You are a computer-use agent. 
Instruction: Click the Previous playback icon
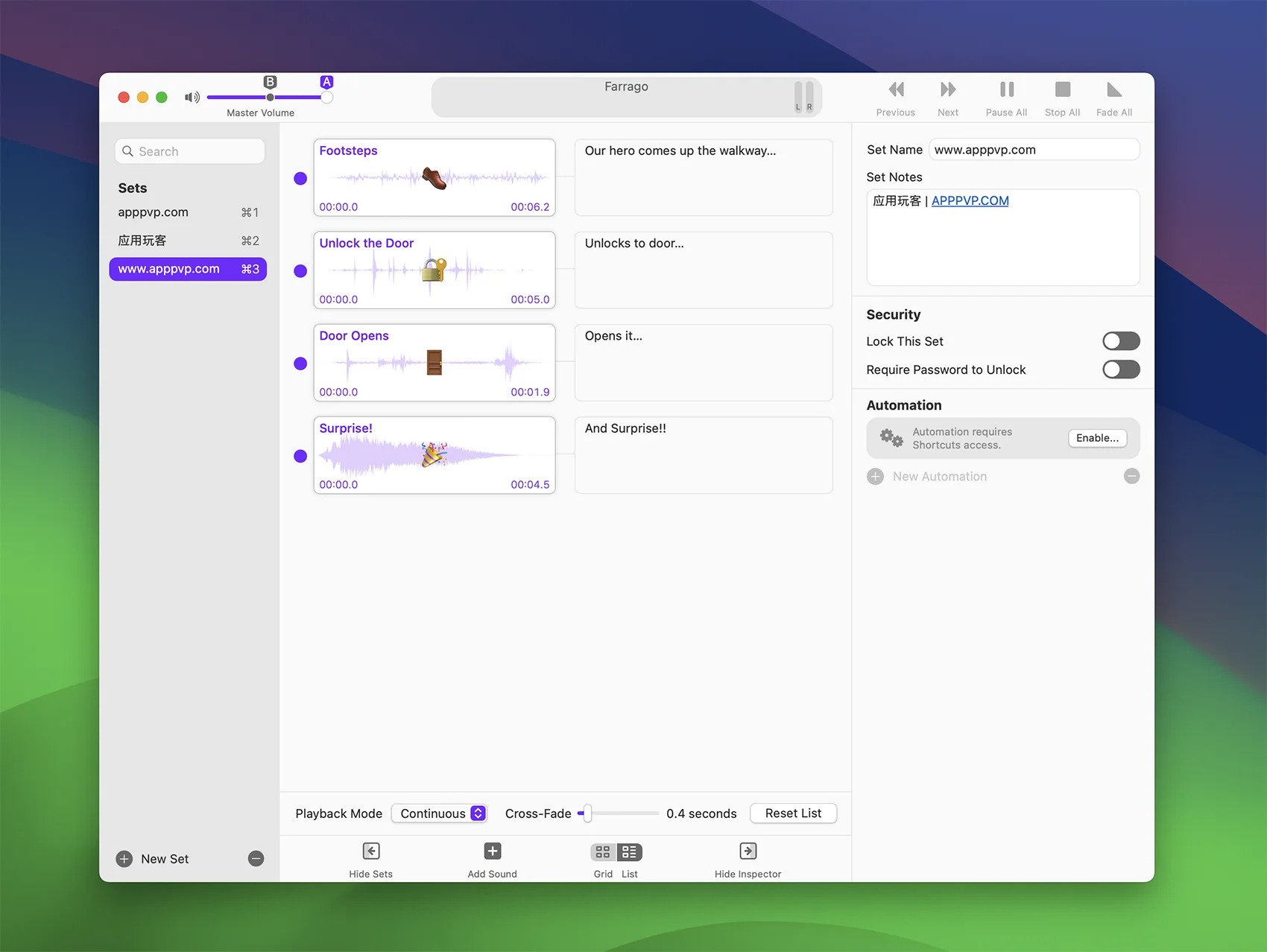[896, 90]
